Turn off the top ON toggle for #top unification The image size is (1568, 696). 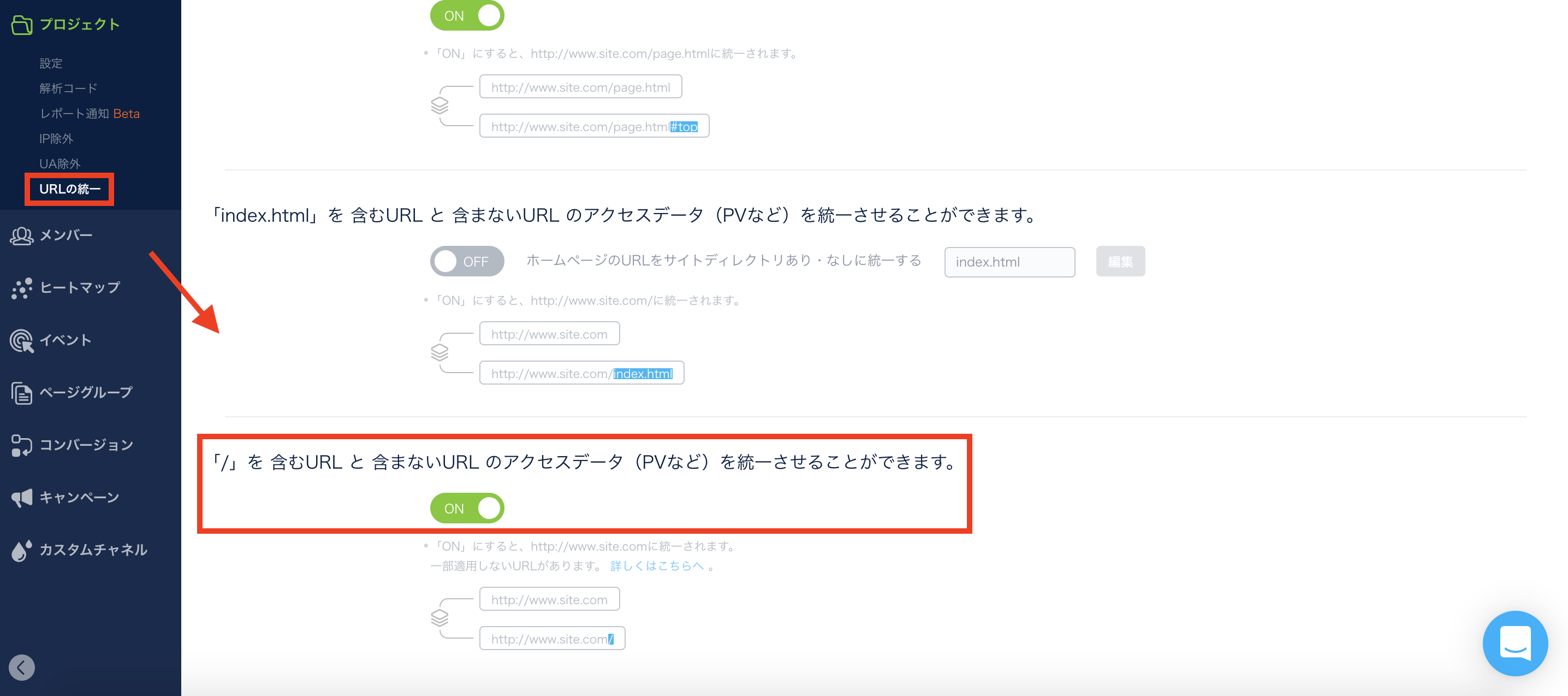tap(467, 15)
